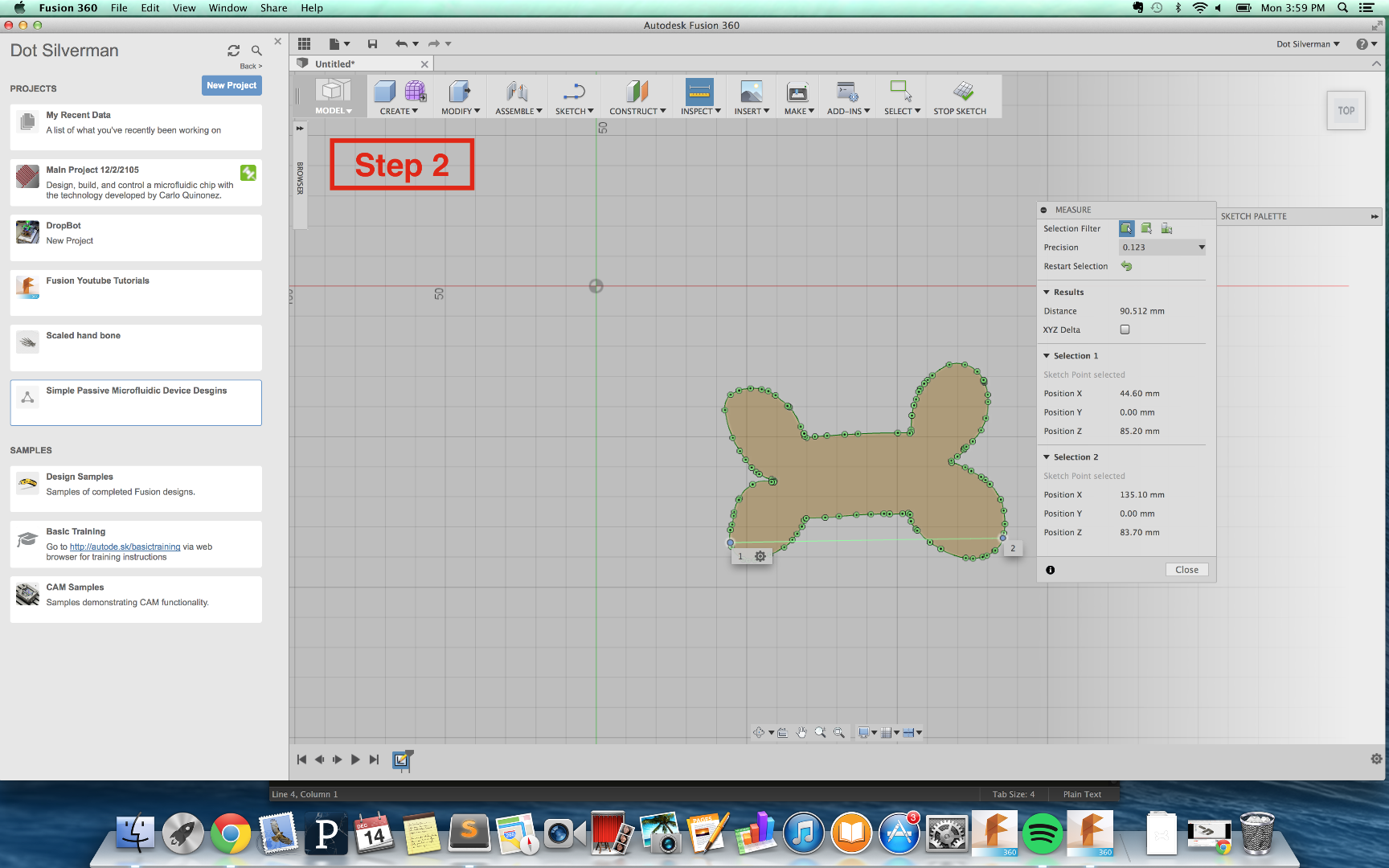Open the Share menu
The image size is (1389, 868).
(273, 8)
